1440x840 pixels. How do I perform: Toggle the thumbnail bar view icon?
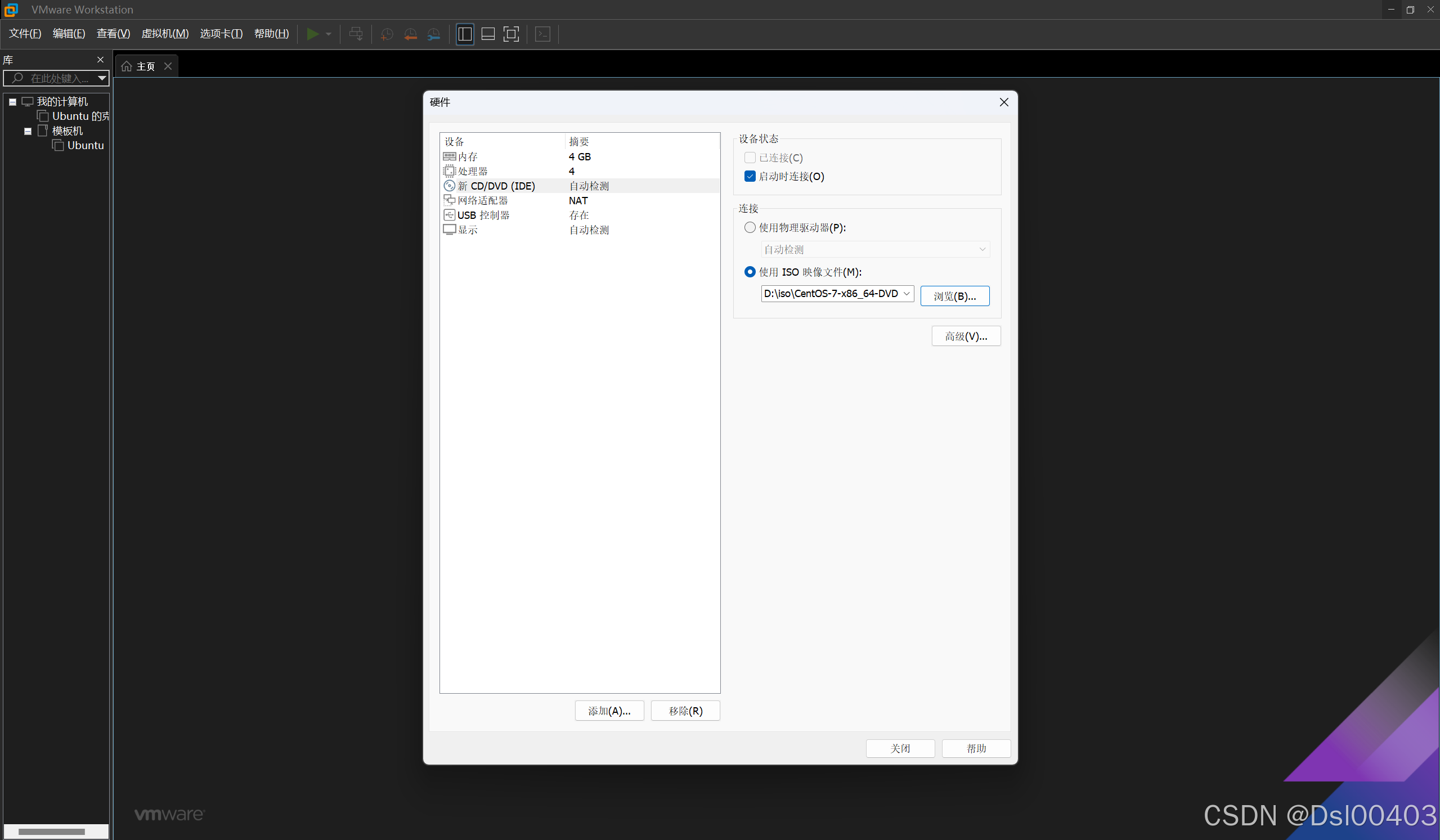pos(488,34)
